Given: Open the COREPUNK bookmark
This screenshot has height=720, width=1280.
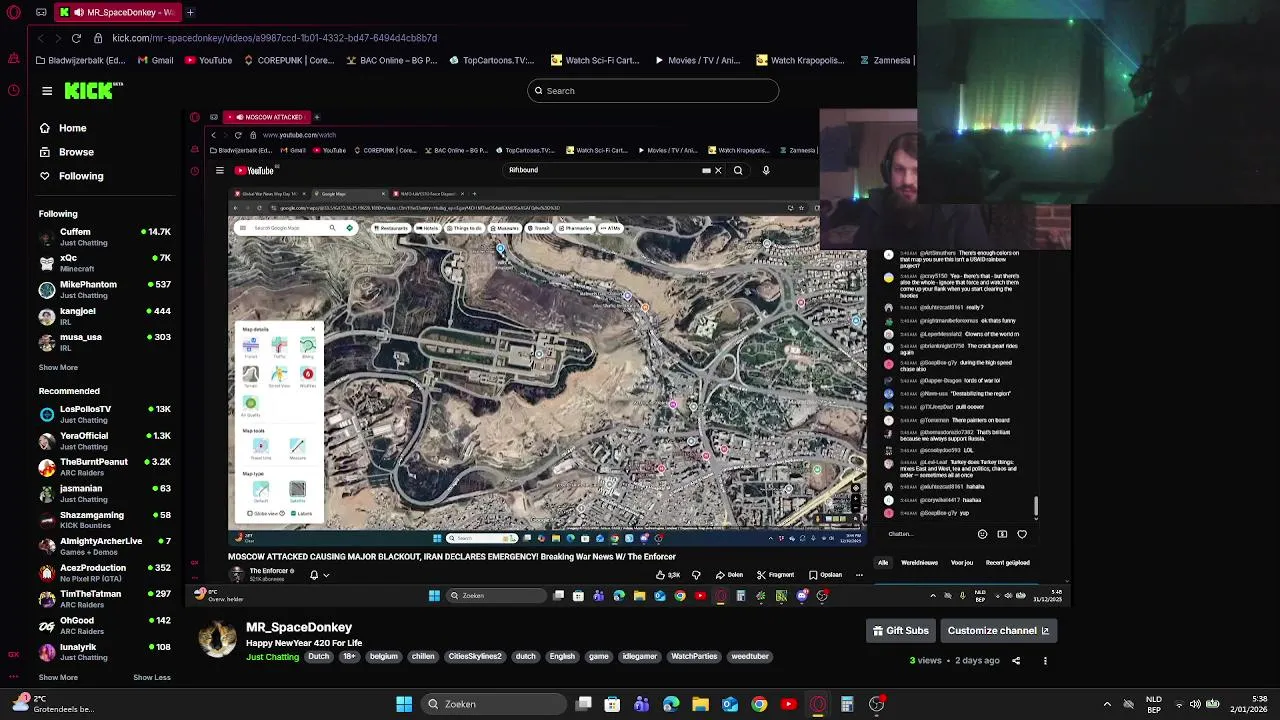Looking at the screenshot, I should 289,60.
